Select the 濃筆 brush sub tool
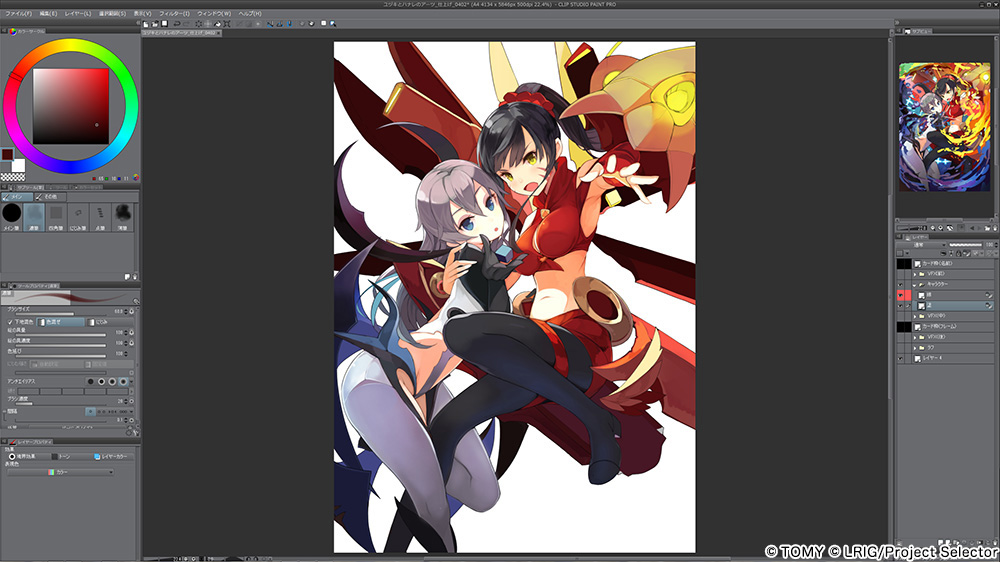 pos(34,216)
